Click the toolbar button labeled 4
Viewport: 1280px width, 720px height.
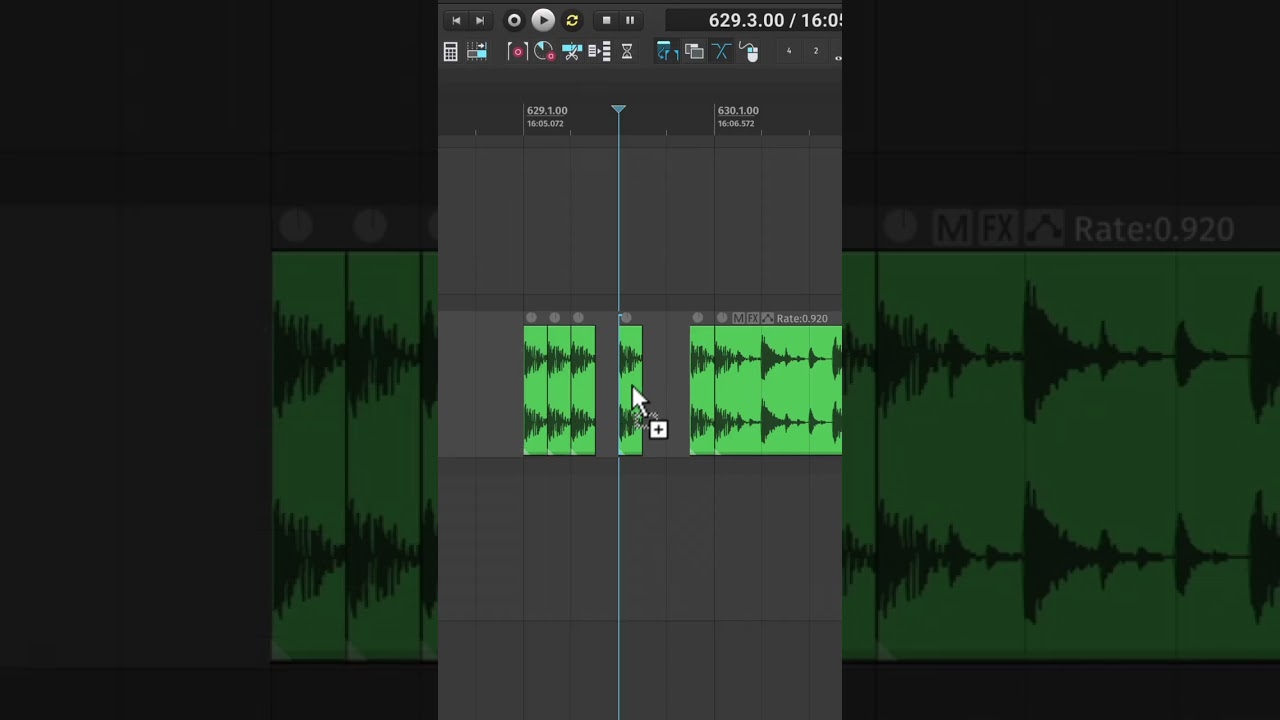(x=788, y=51)
